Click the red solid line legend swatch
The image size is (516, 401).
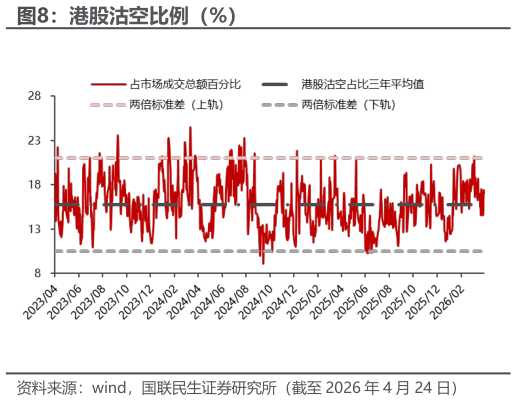[108, 84]
